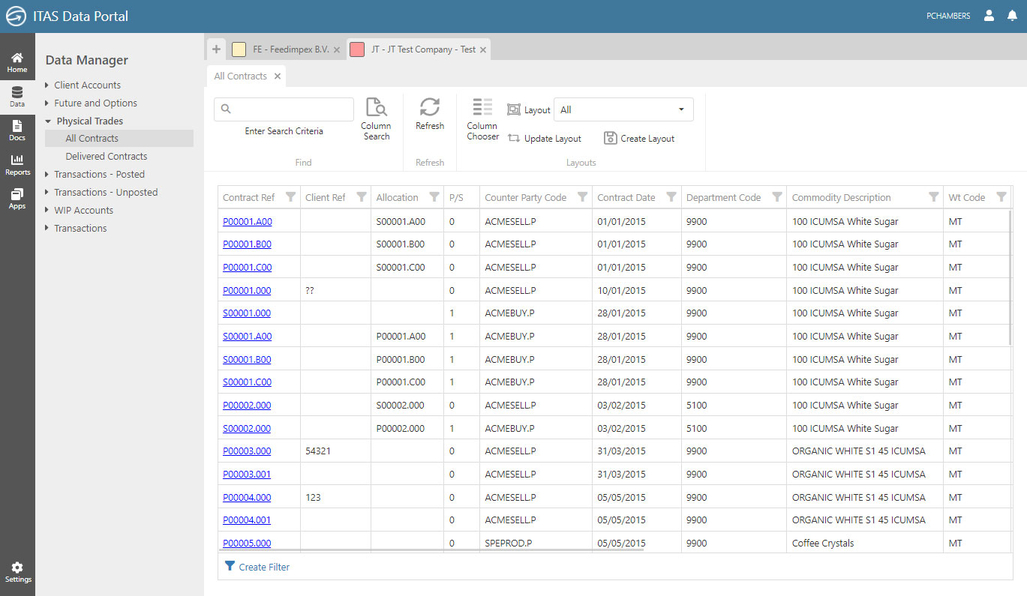Close the FE - Feedimpex B.V. tab
Image resolution: width=1027 pixels, height=596 pixels.
click(x=337, y=50)
